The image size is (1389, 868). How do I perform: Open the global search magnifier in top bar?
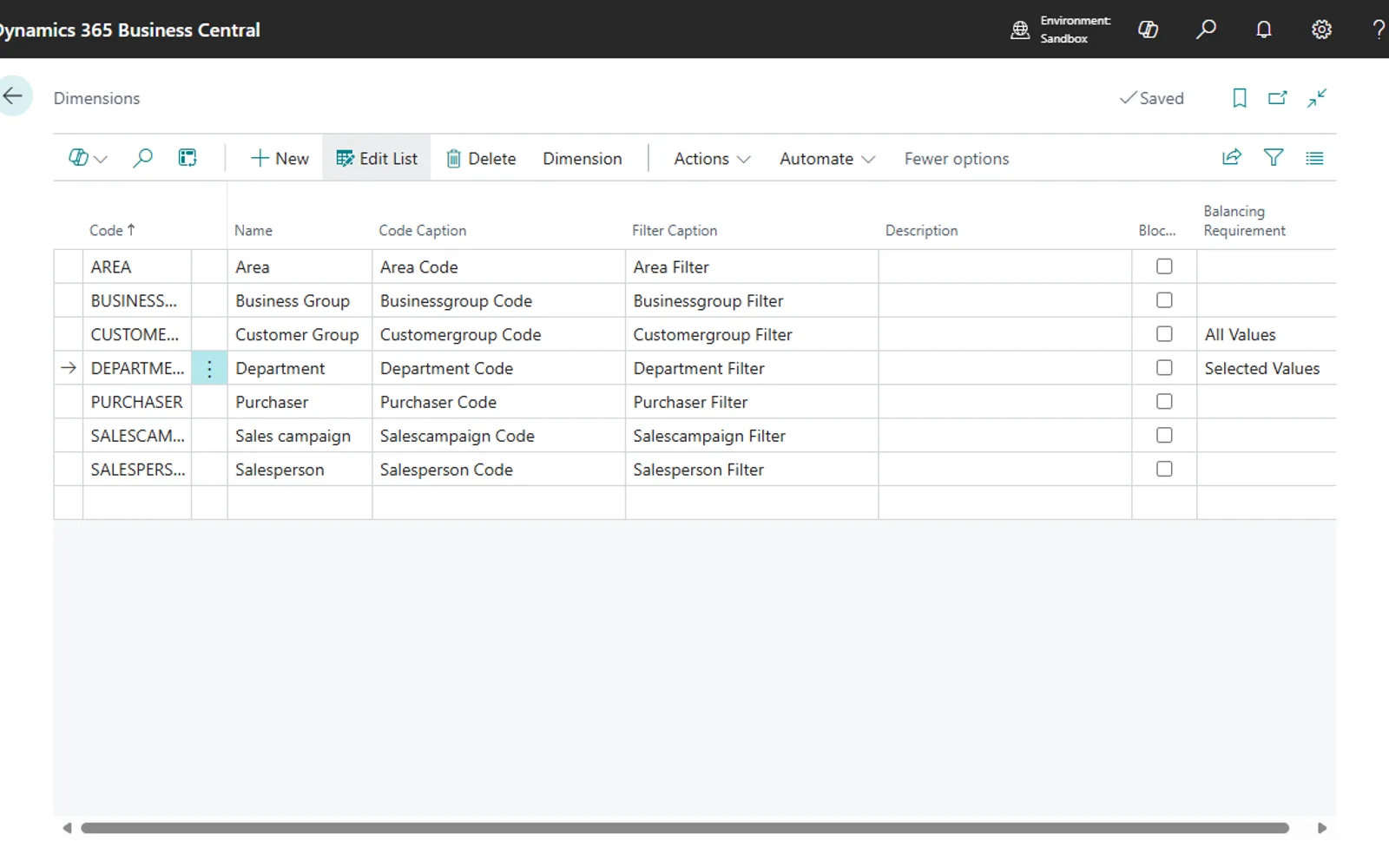[1206, 30]
